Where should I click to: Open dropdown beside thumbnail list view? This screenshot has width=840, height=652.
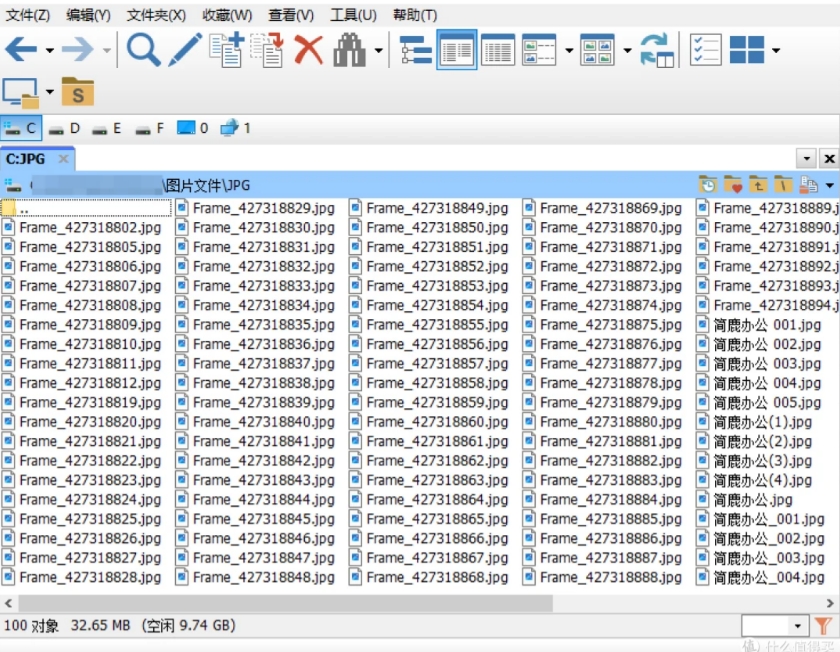tap(569, 50)
